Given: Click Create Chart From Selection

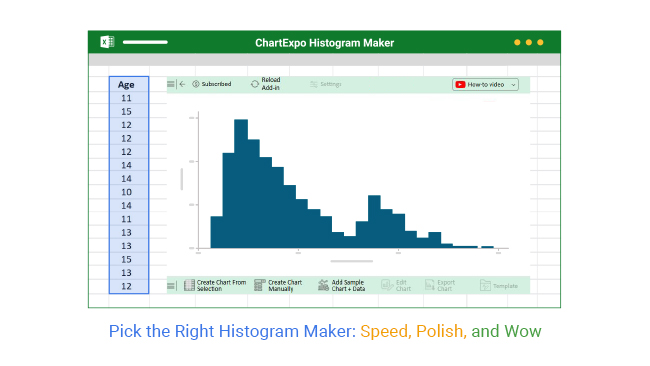Looking at the screenshot, I should (x=215, y=285).
